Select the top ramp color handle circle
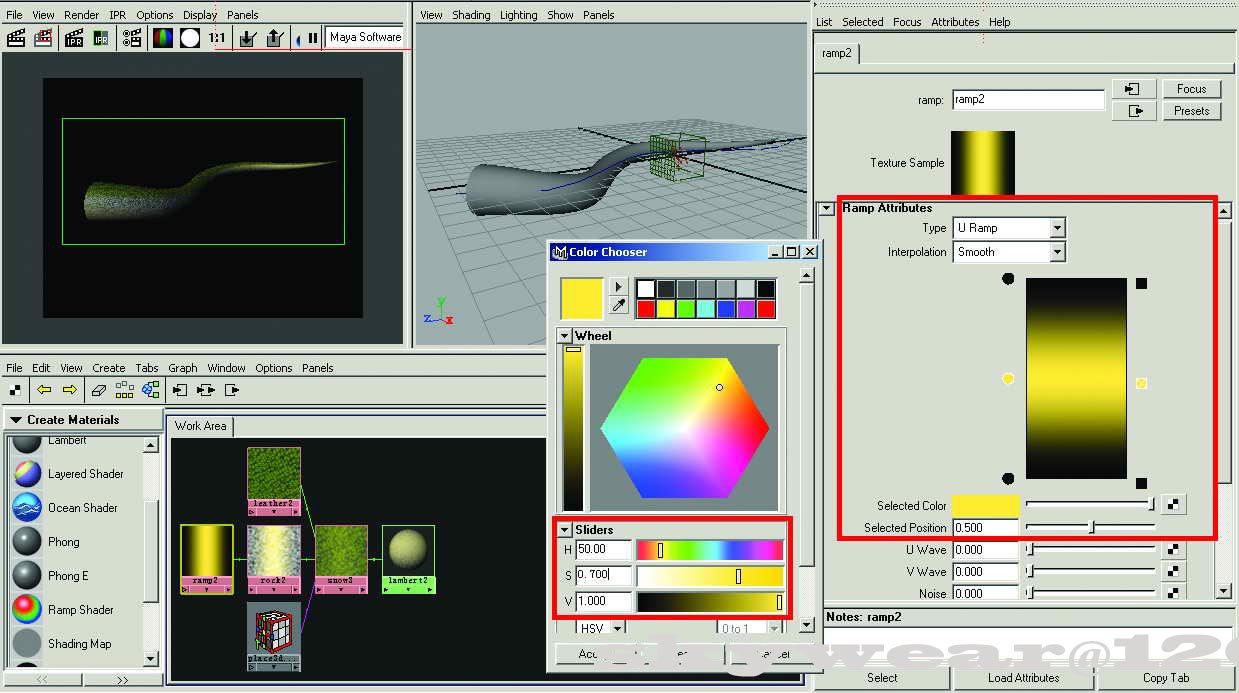The width and height of the screenshot is (1239, 693). [1008, 280]
